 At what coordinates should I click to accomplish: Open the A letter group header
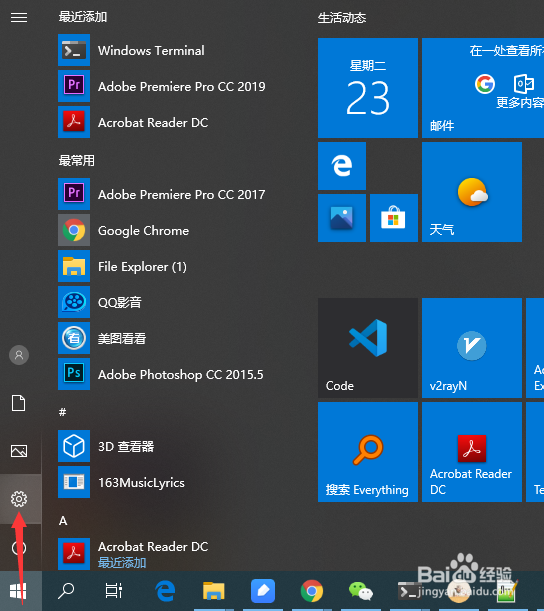click(63, 521)
